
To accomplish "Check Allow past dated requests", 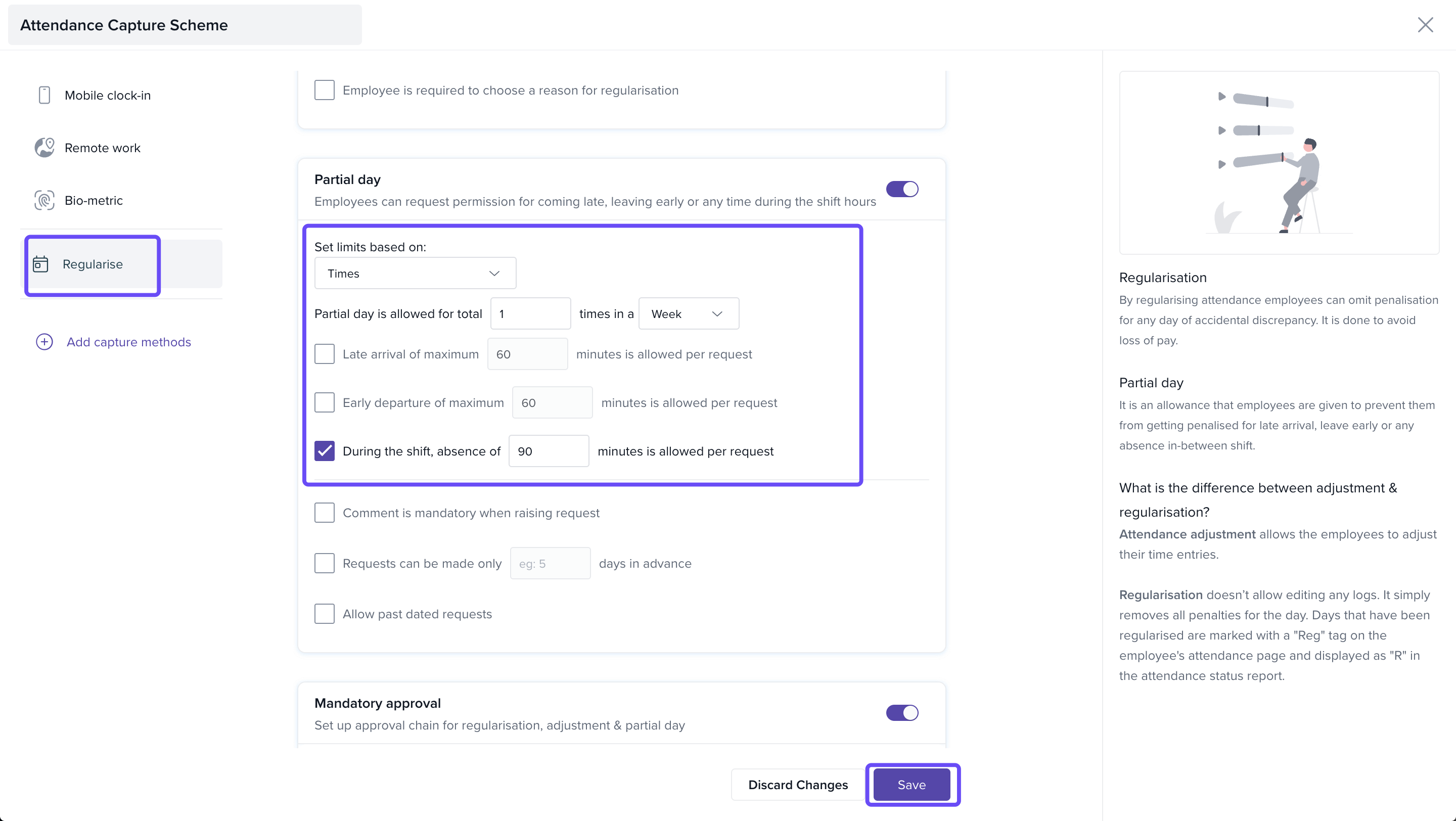I will tap(325, 614).
